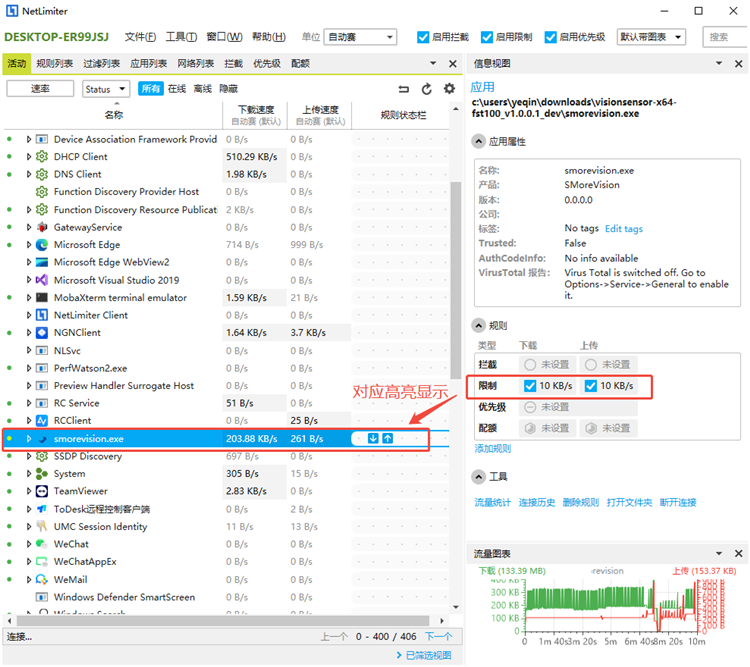Click the 添加规则 link

[x=492, y=449]
